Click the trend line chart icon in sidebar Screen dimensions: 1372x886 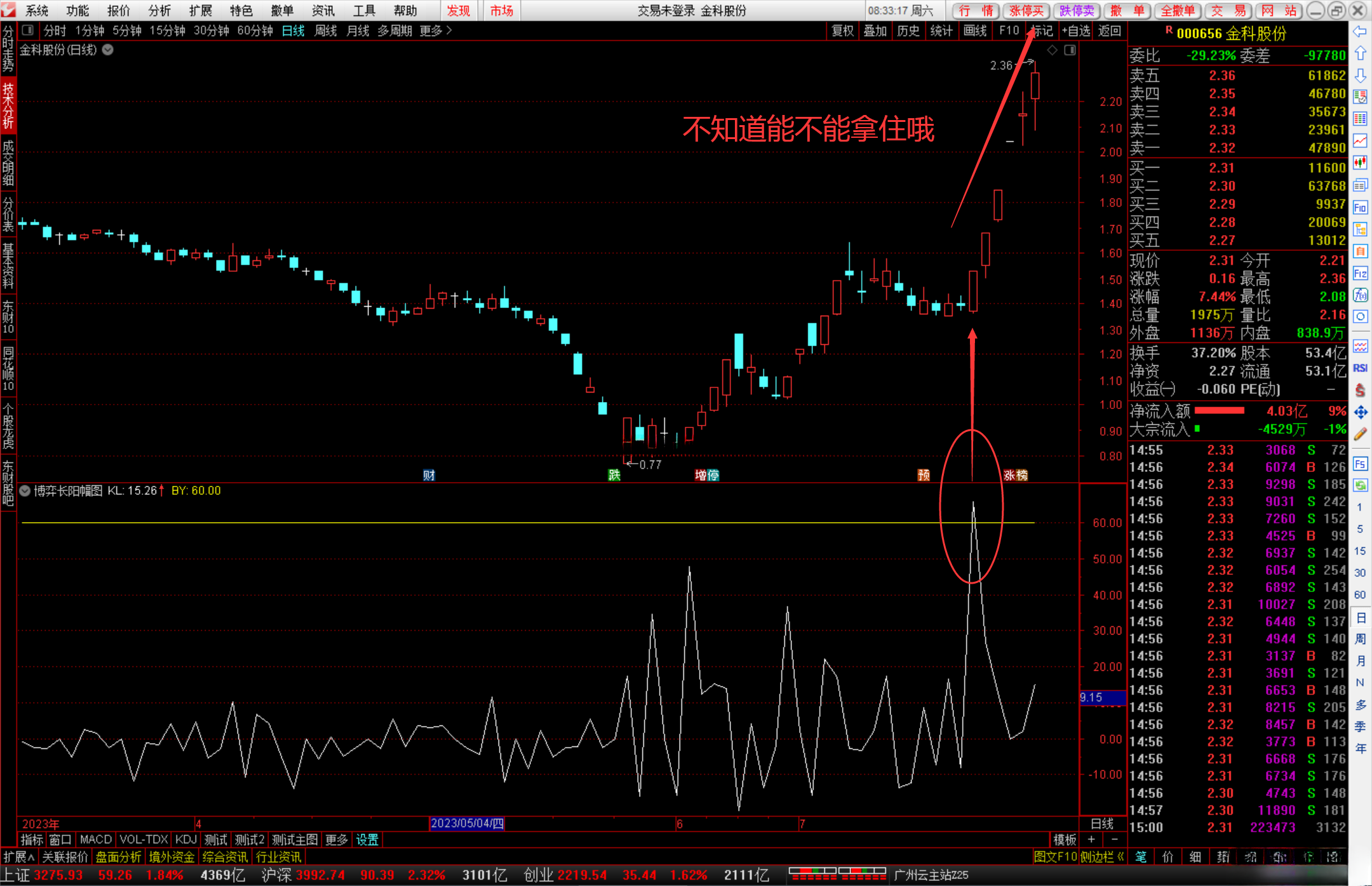click(1360, 140)
